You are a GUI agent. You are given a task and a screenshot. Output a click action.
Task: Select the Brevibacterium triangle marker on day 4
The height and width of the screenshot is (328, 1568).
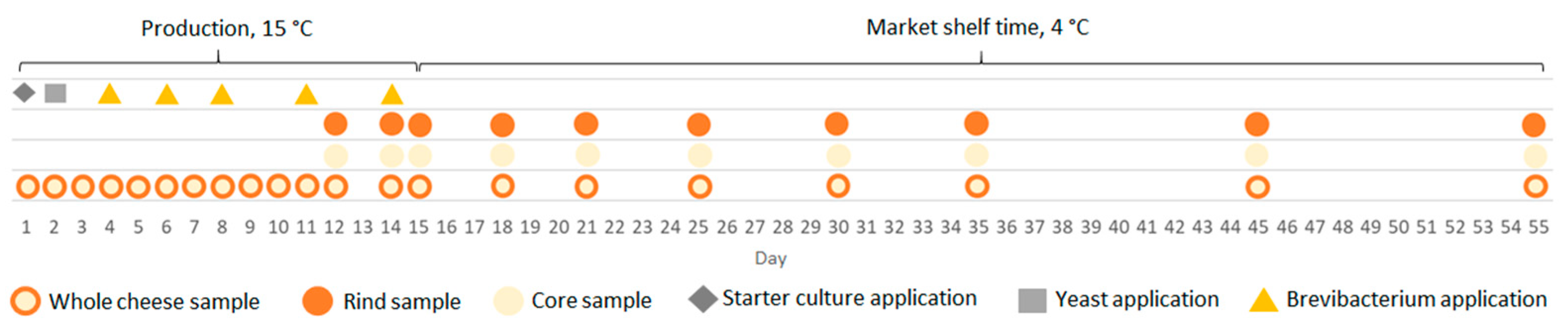coord(109,94)
